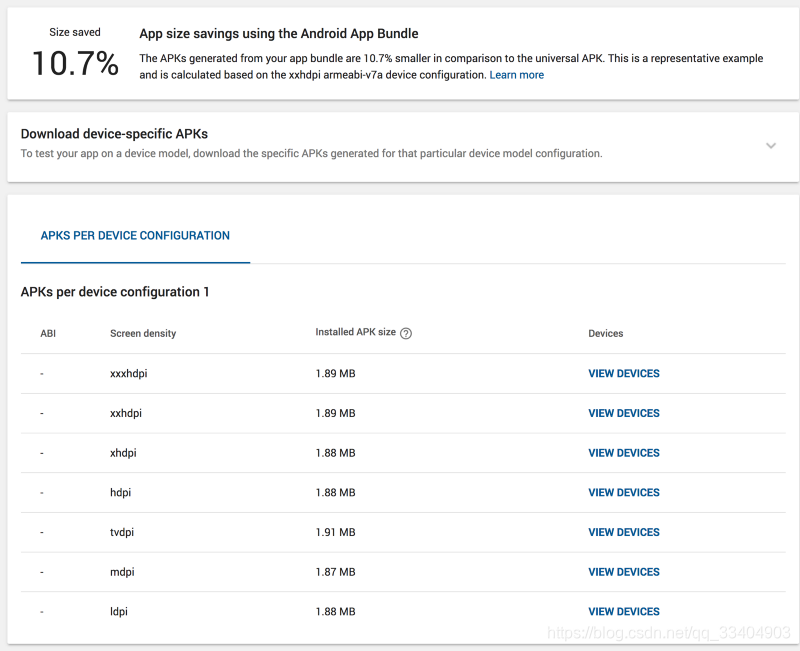Select the xxhdpi screen density cell
This screenshot has width=800, height=651.
(126, 413)
